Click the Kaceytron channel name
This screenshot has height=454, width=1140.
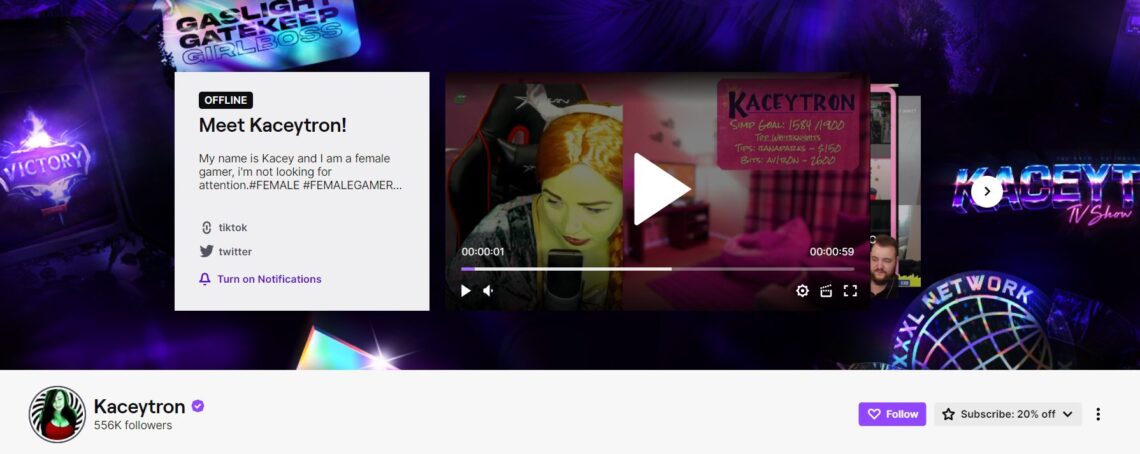139,406
